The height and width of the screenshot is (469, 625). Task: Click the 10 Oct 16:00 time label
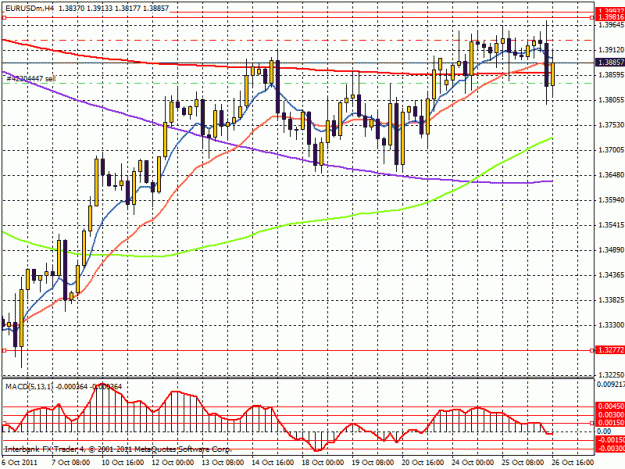[x=123, y=462]
